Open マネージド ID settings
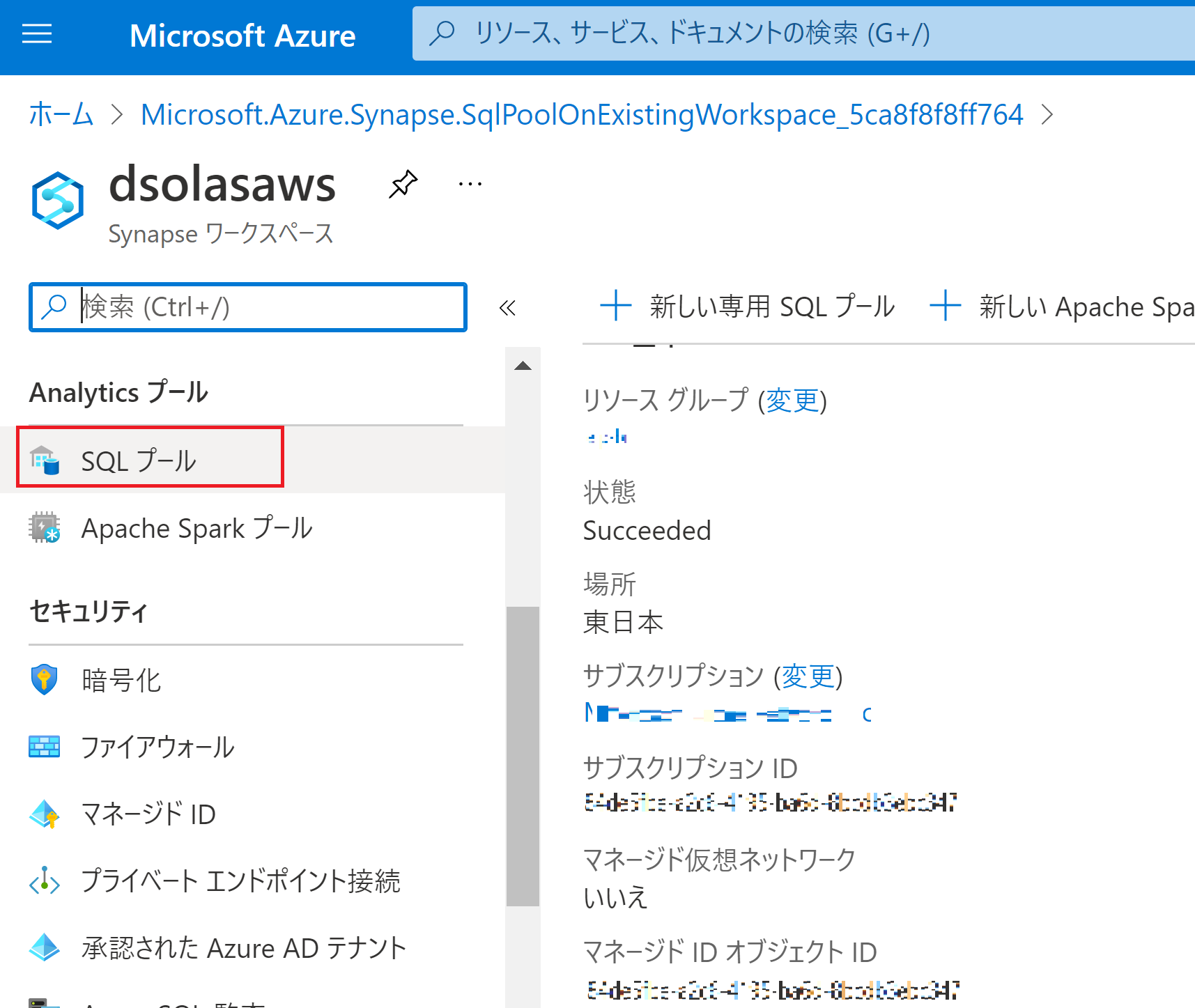Screen dimensions: 1195x1008 coord(148,814)
